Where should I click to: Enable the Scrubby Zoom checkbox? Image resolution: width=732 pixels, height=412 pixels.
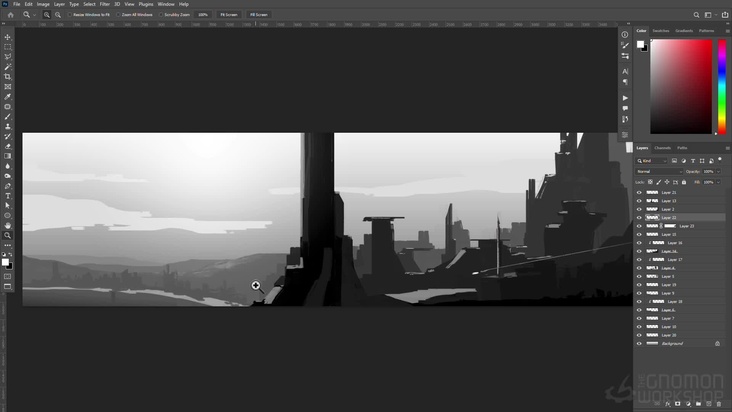coord(162,15)
